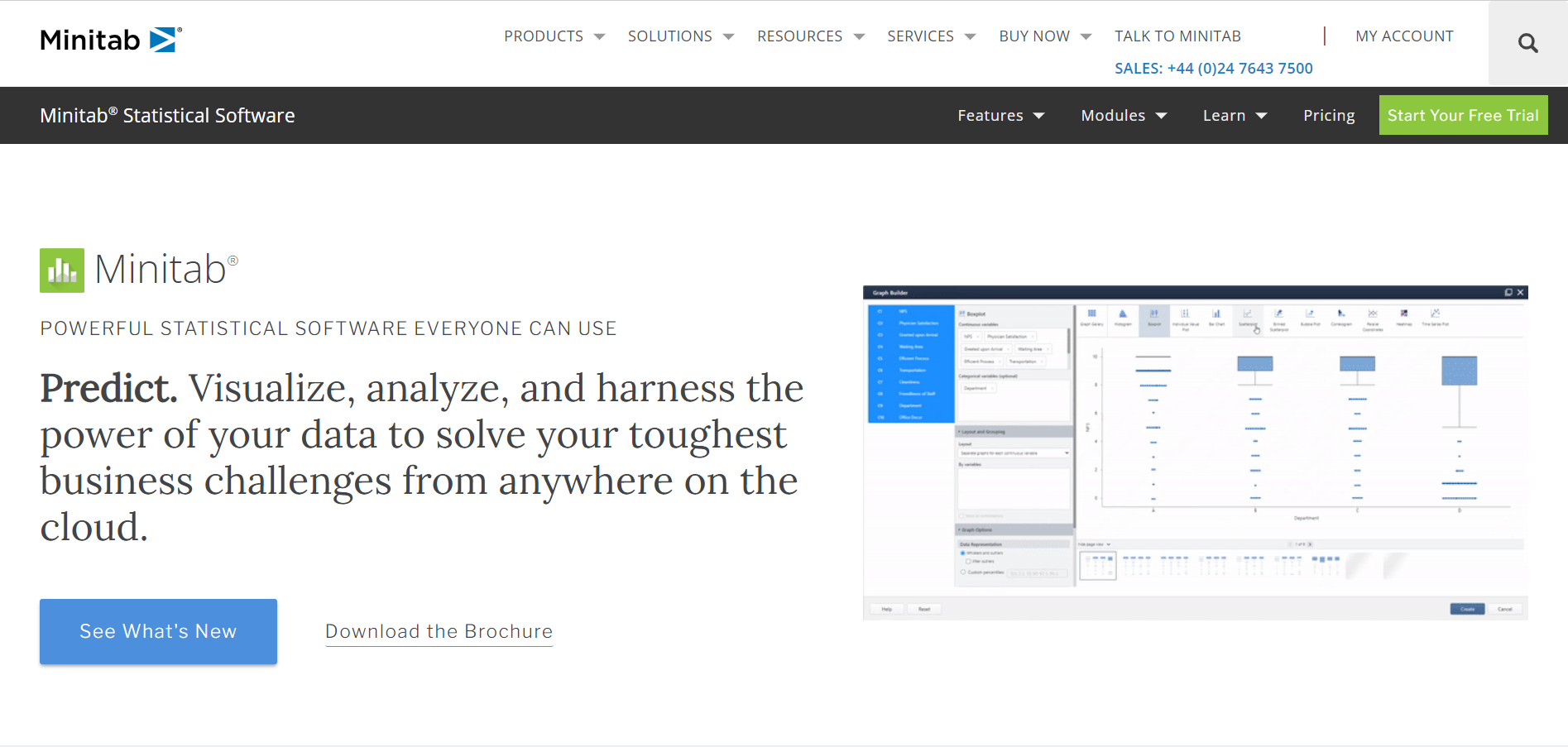Viewport: 1568px width, 747px height.
Task: Open the RESOURCES menu
Action: 809,36
